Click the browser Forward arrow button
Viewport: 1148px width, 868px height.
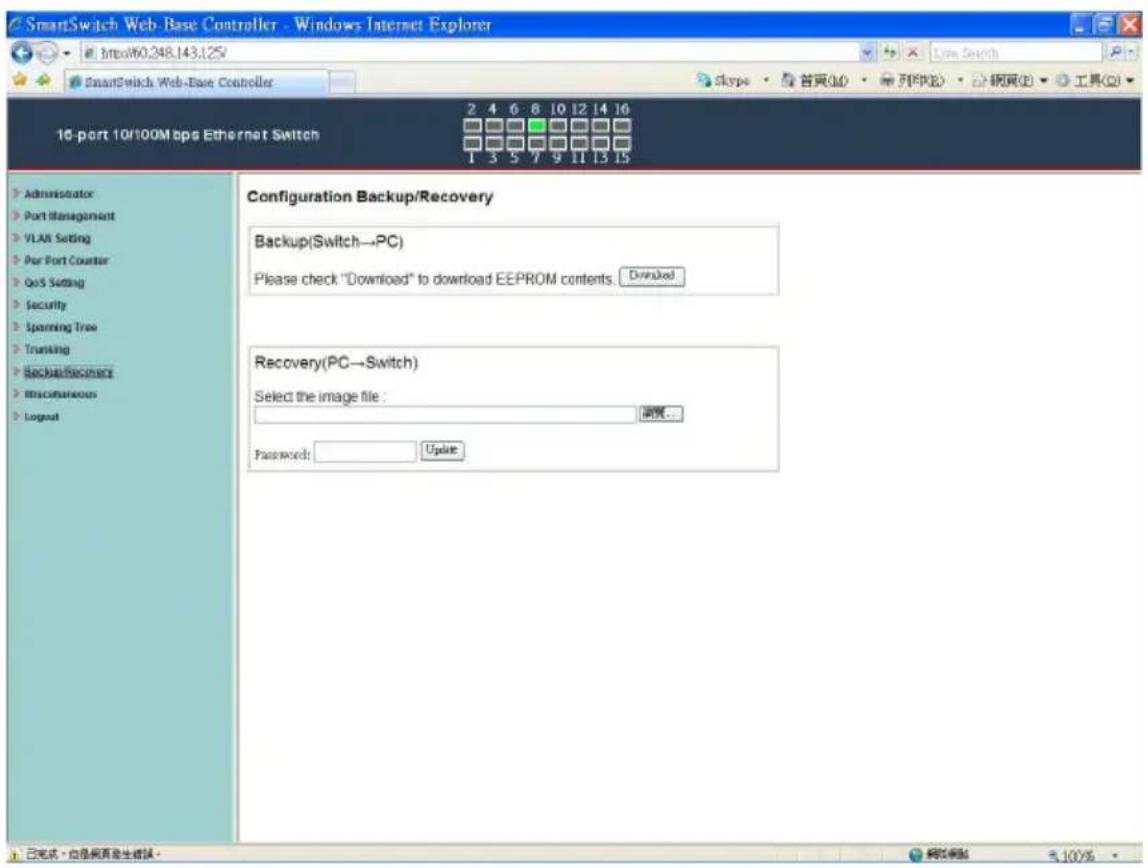click(x=46, y=53)
